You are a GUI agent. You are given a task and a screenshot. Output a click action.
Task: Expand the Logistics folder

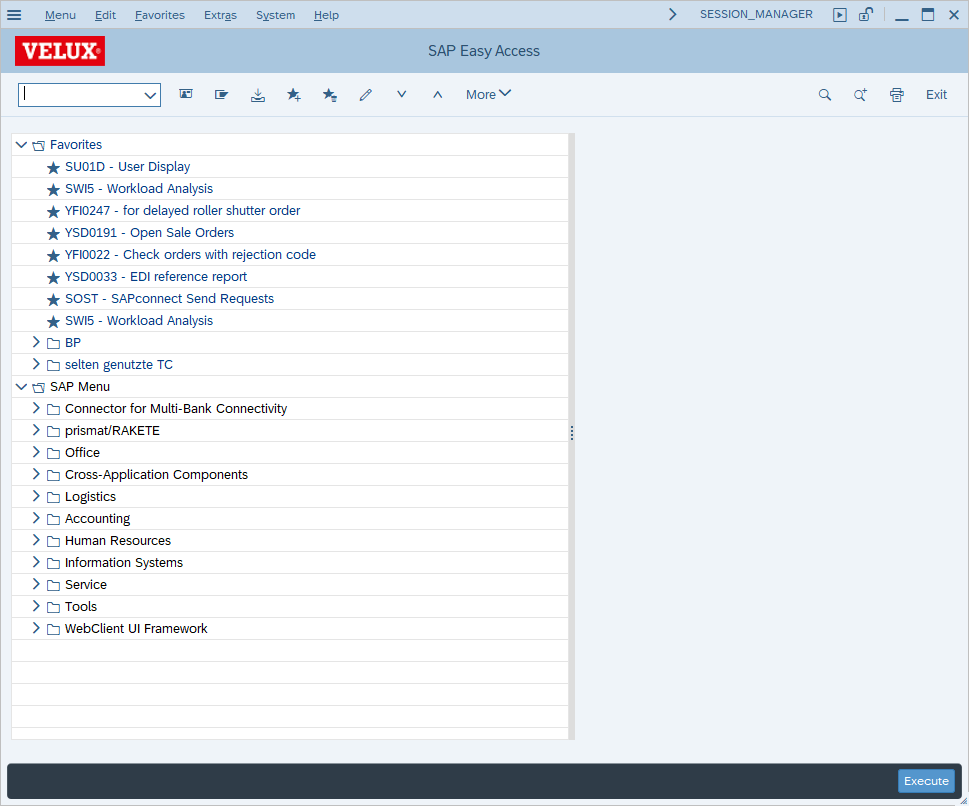click(36, 496)
